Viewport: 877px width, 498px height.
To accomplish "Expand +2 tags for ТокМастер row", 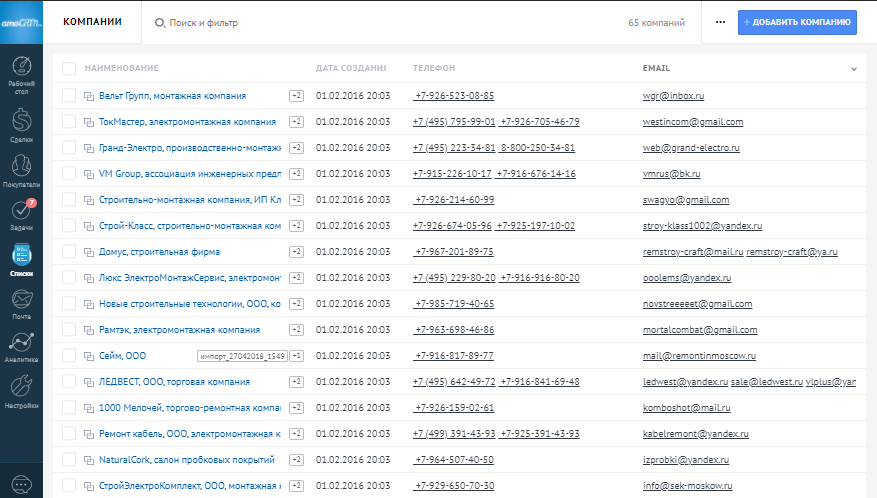I will (296, 122).
